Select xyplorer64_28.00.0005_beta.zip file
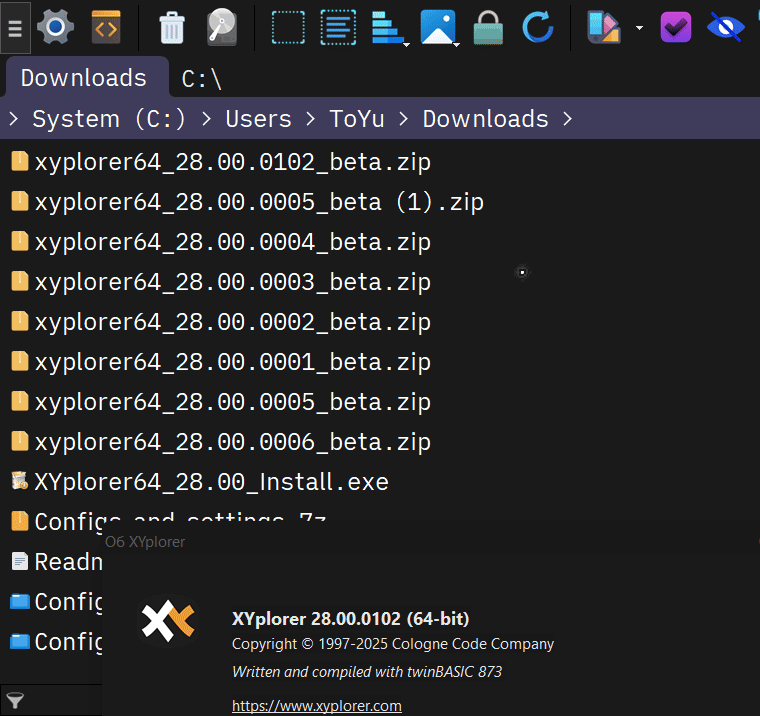Viewport: 760px width, 716px height. (233, 402)
